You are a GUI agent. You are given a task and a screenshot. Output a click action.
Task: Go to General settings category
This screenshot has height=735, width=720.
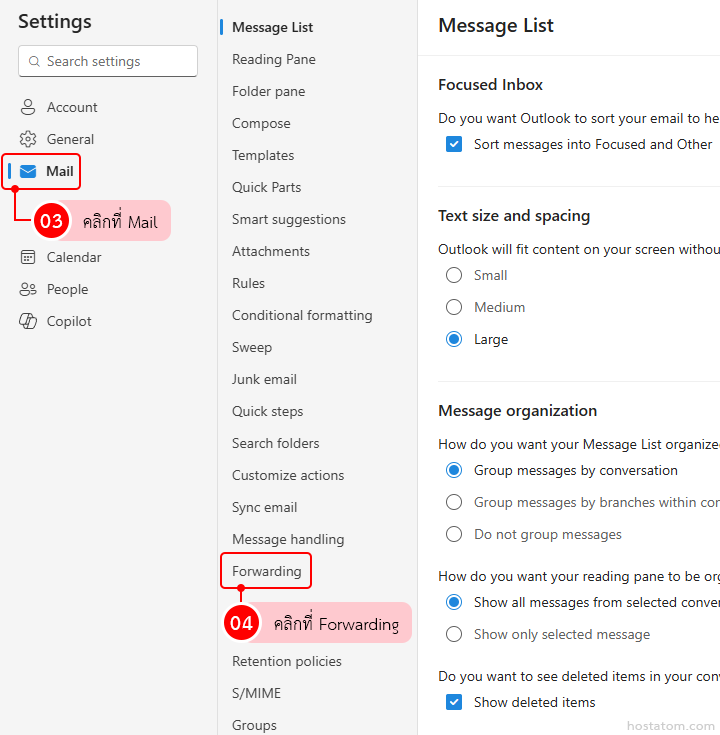70,139
